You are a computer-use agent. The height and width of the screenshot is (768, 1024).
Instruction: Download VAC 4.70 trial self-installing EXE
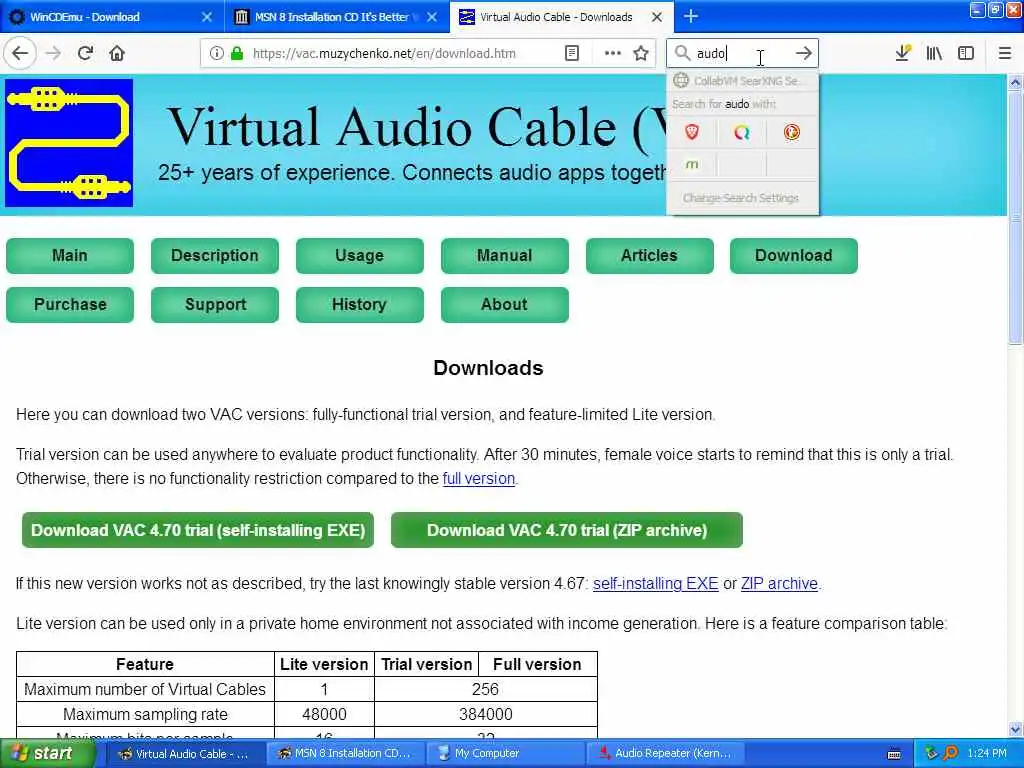198,530
